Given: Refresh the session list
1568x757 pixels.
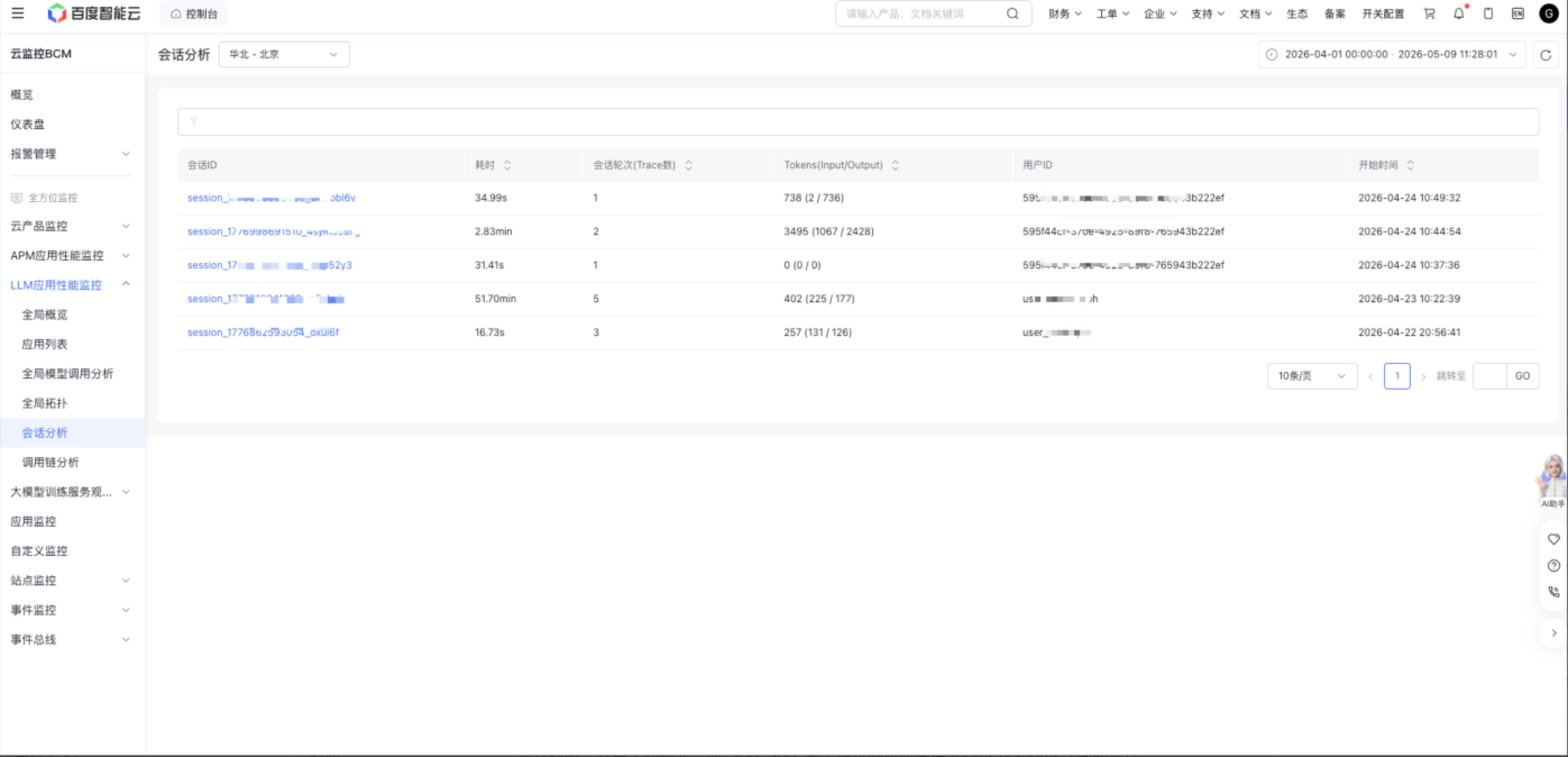Looking at the screenshot, I should (x=1546, y=55).
